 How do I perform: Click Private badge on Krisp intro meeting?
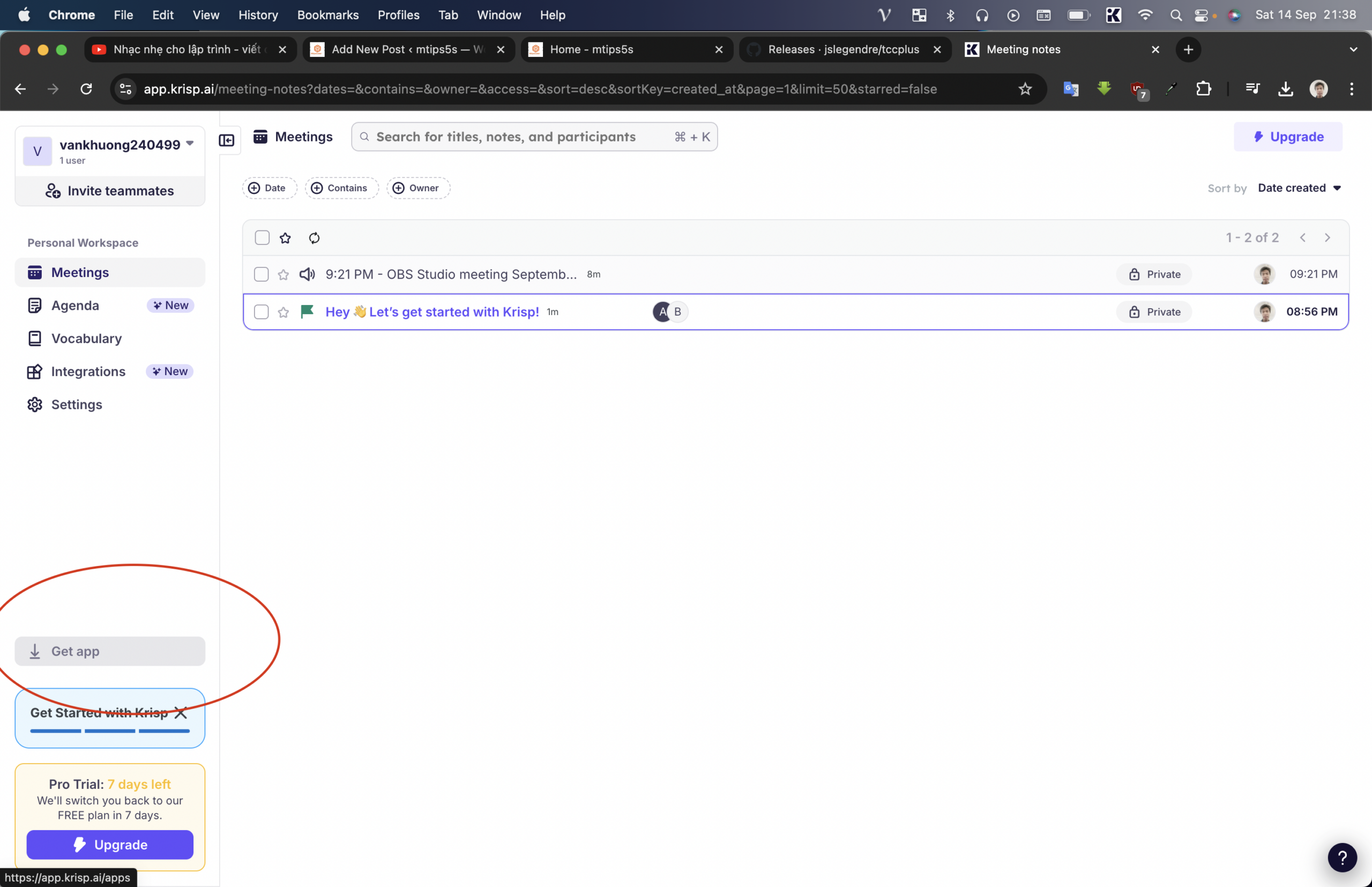click(x=1154, y=311)
